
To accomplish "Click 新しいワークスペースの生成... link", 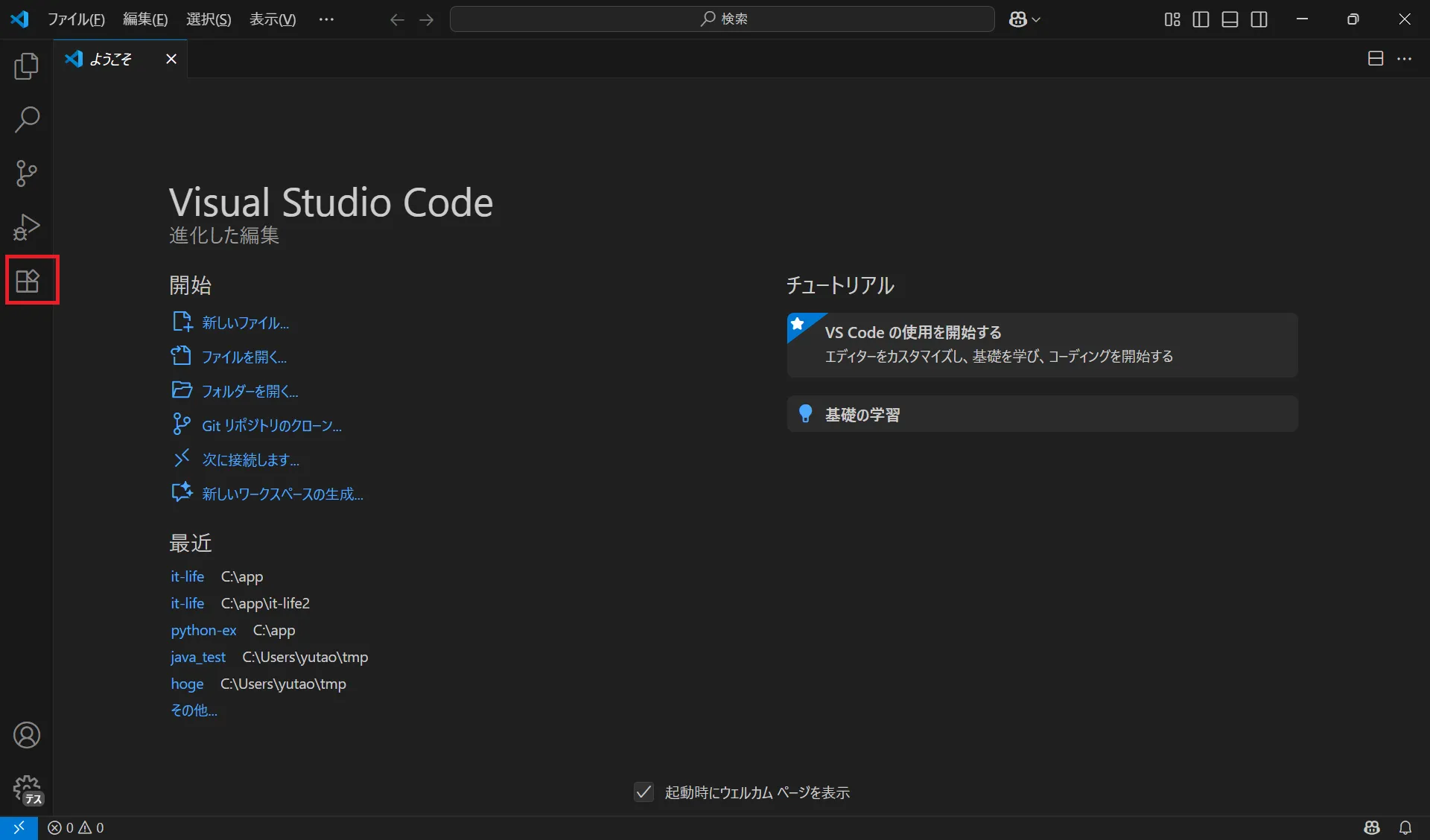I will (283, 494).
